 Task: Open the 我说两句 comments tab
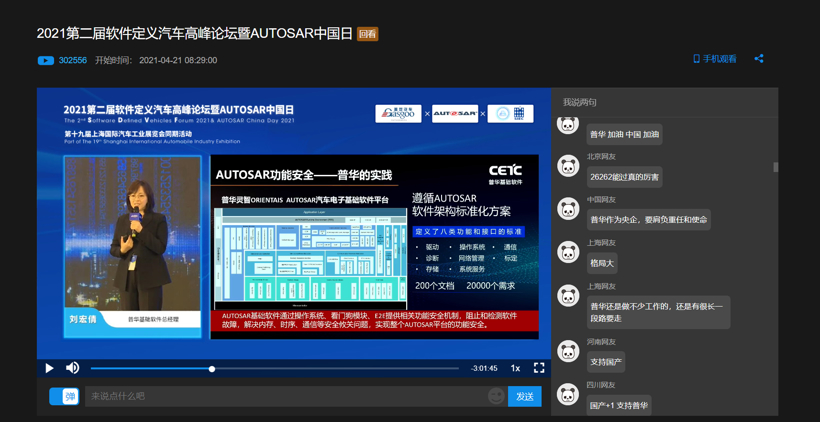579,102
